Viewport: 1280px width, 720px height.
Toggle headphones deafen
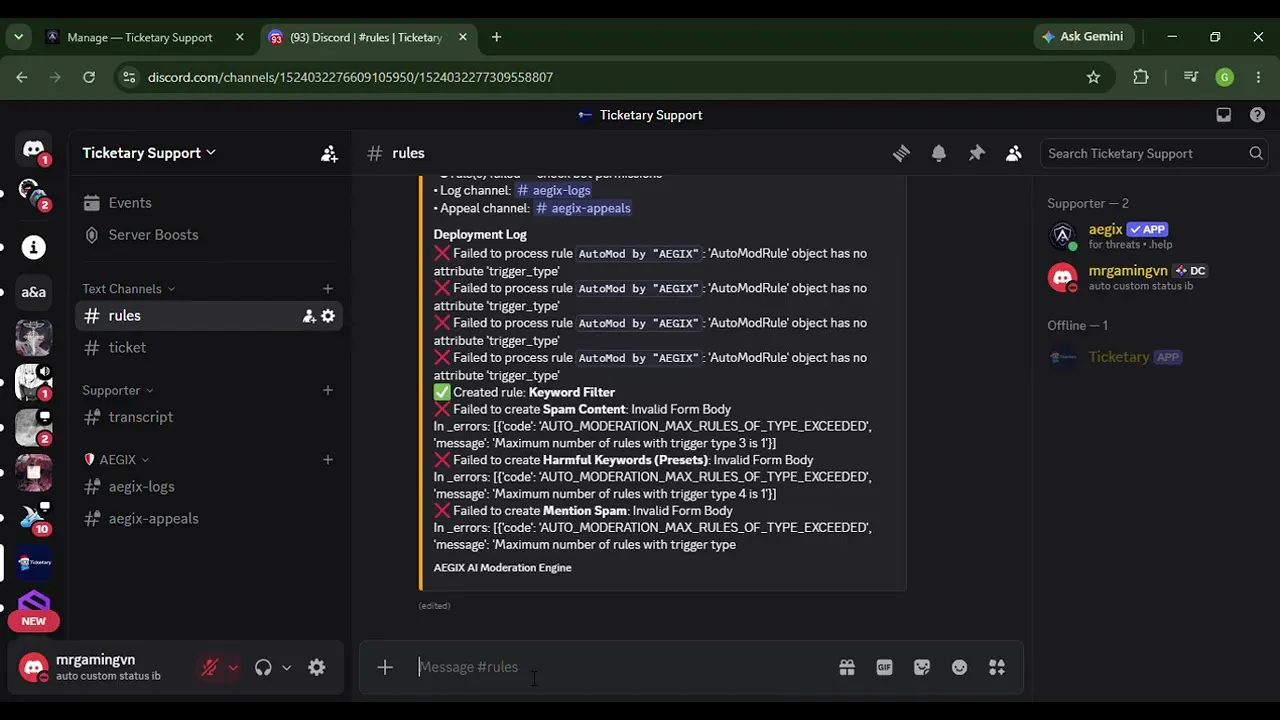(x=263, y=668)
